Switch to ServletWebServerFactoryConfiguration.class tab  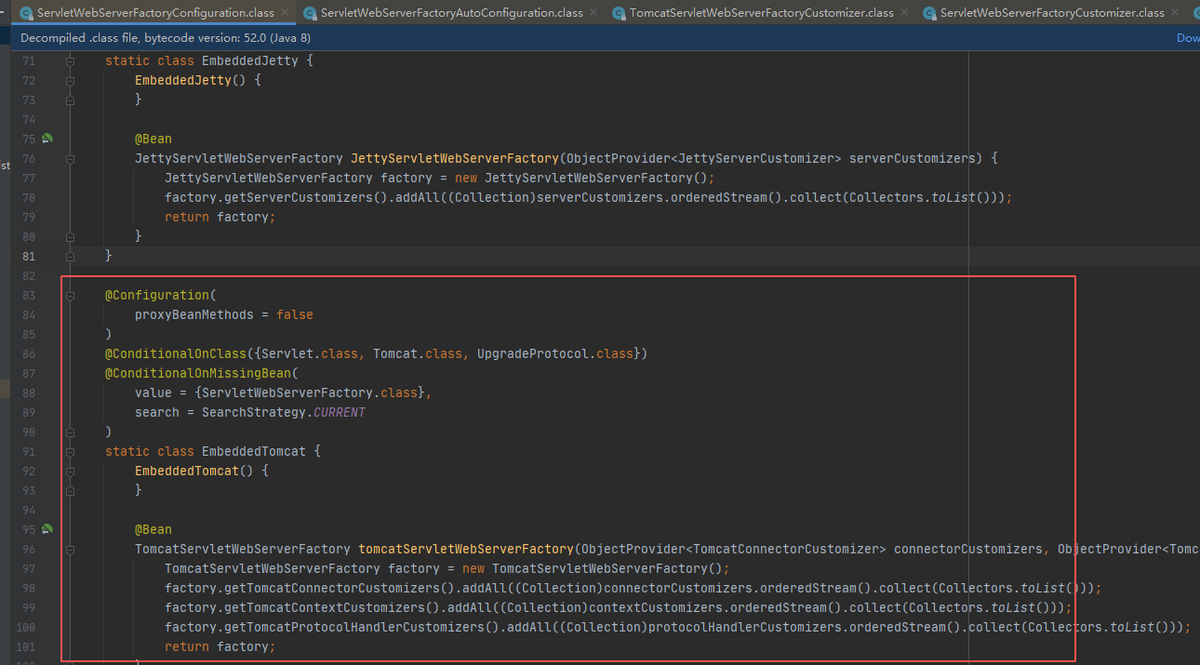(x=154, y=13)
